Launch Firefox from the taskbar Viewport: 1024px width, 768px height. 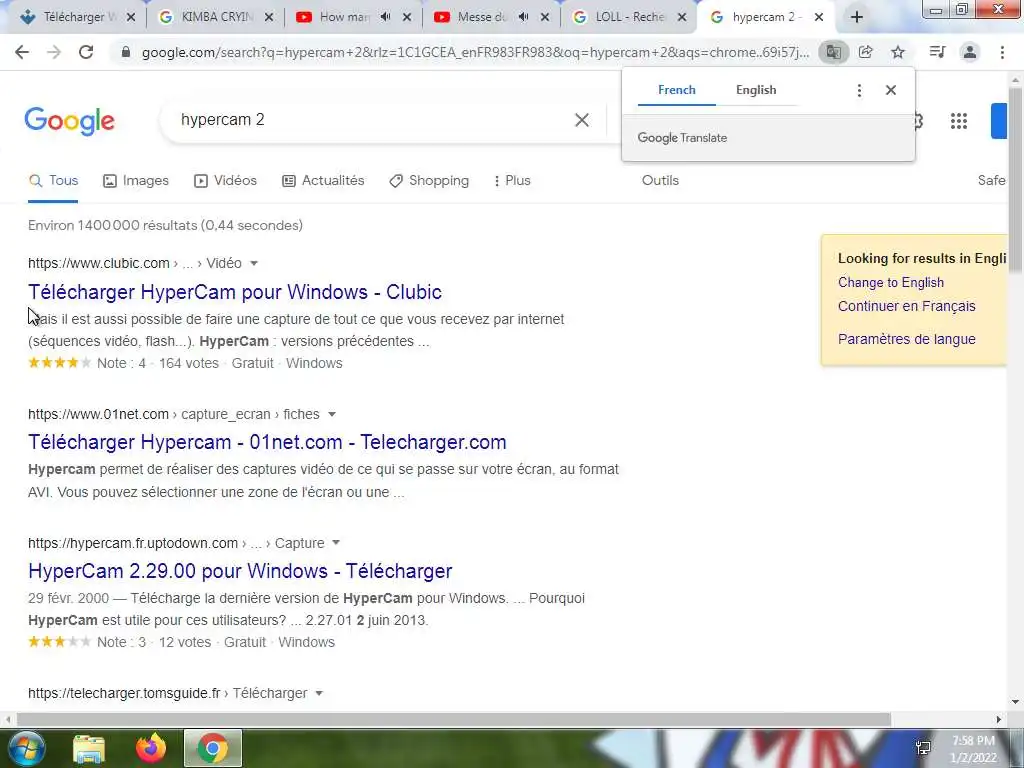(151, 748)
